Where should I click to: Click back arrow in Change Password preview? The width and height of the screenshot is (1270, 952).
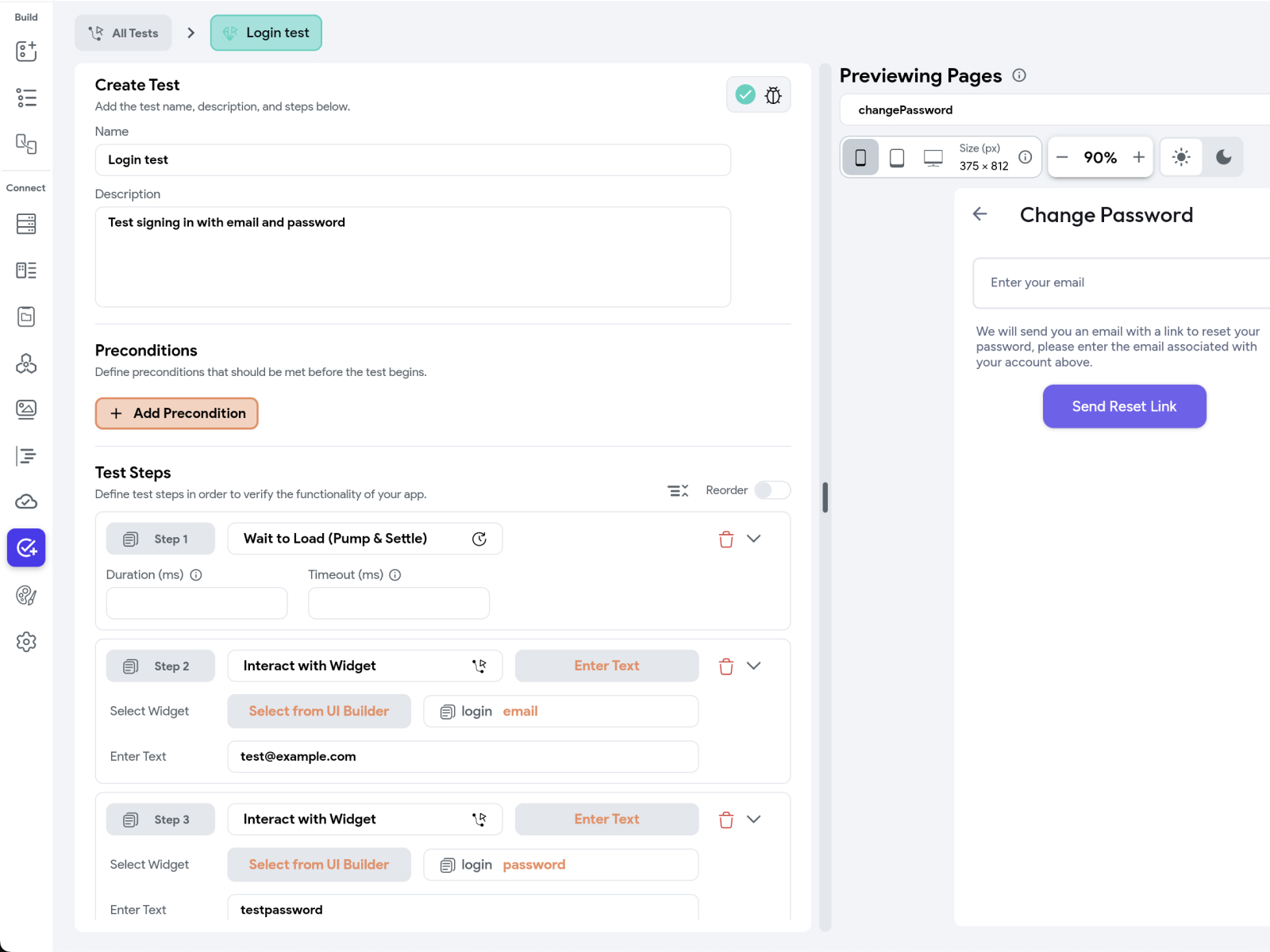pyautogui.click(x=980, y=214)
